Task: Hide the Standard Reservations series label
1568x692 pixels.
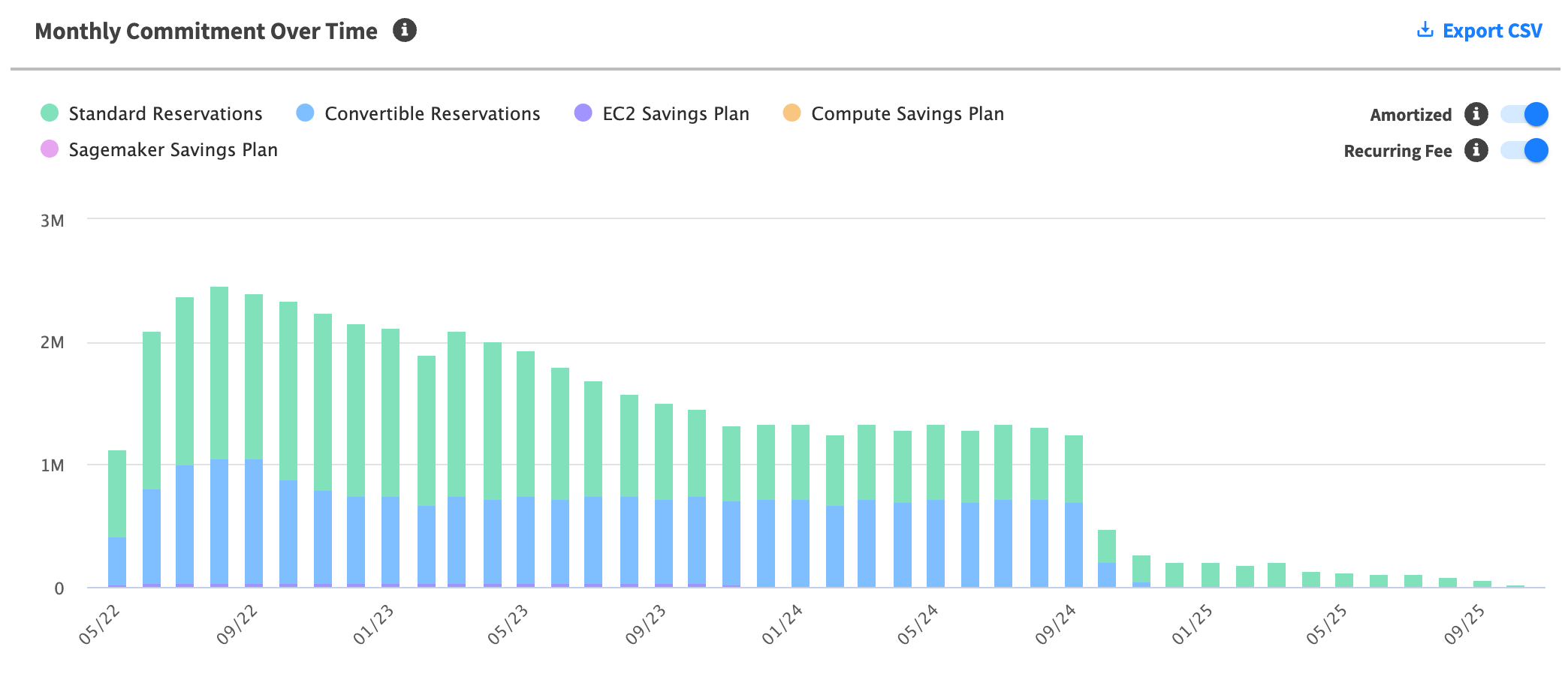Action: click(x=165, y=113)
